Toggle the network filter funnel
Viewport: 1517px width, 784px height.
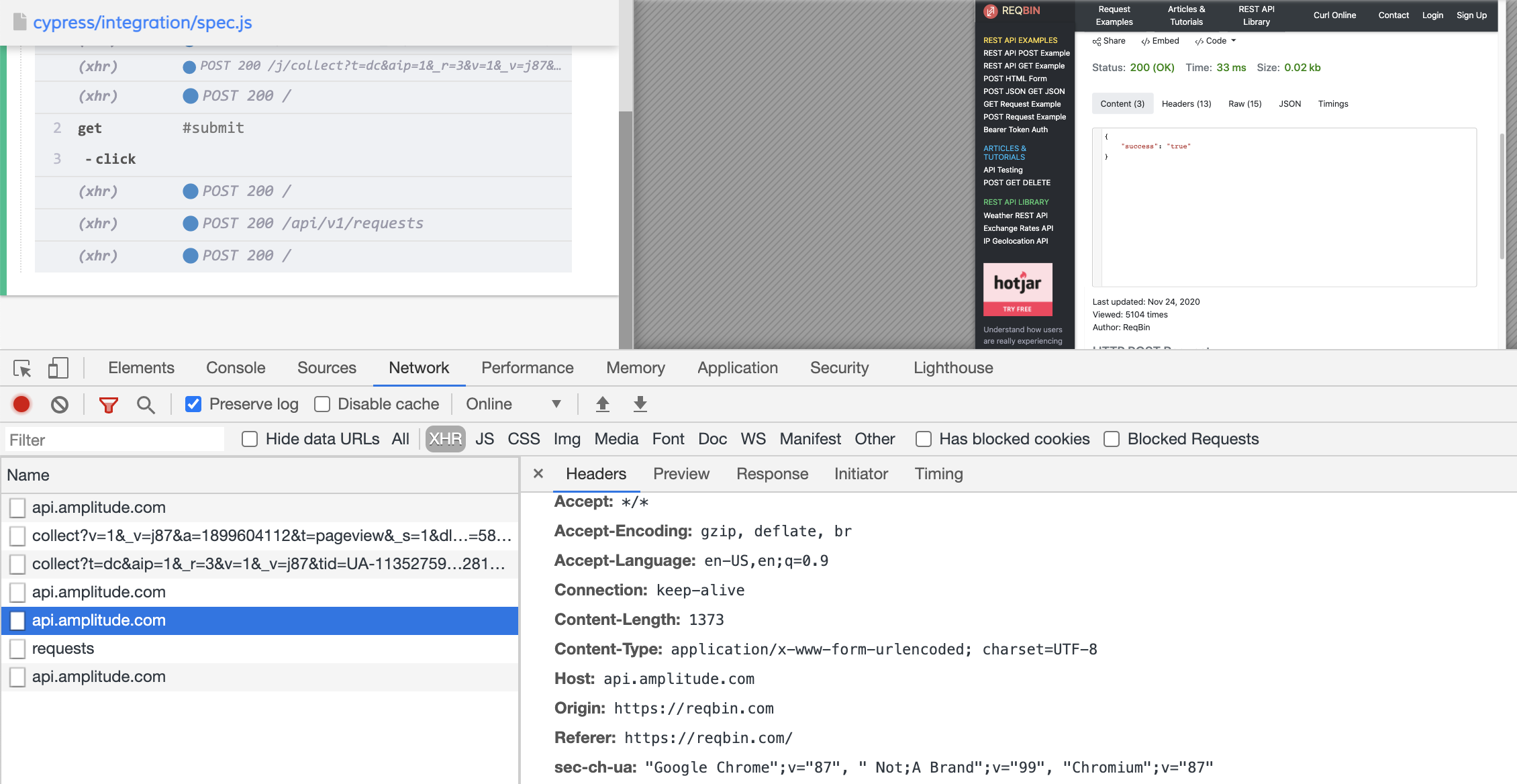point(108,404)
